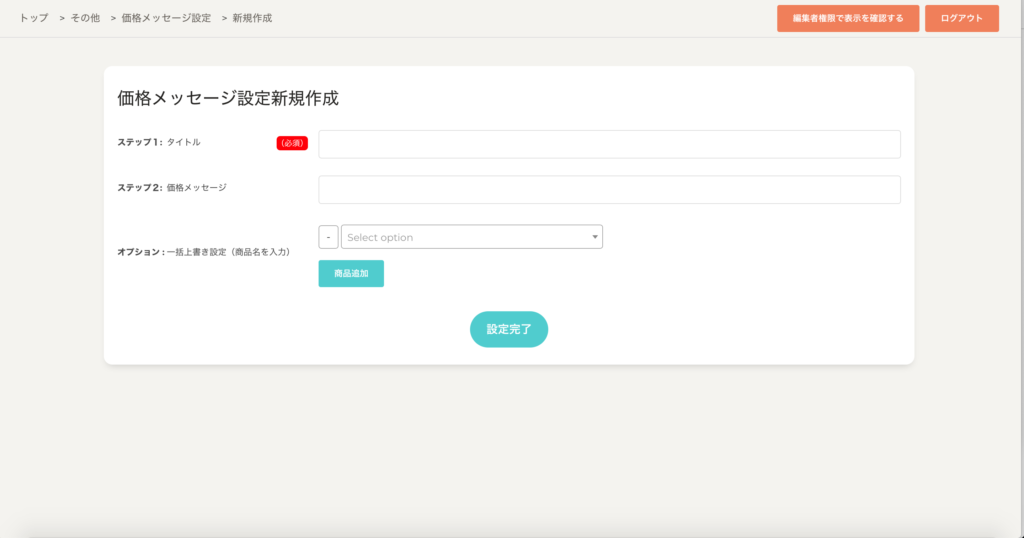Viewport: 1024px width, 538px height.
Task: Click the ステップ1: タイトル label
Action: pyautogui.click(x=159, y=142)
